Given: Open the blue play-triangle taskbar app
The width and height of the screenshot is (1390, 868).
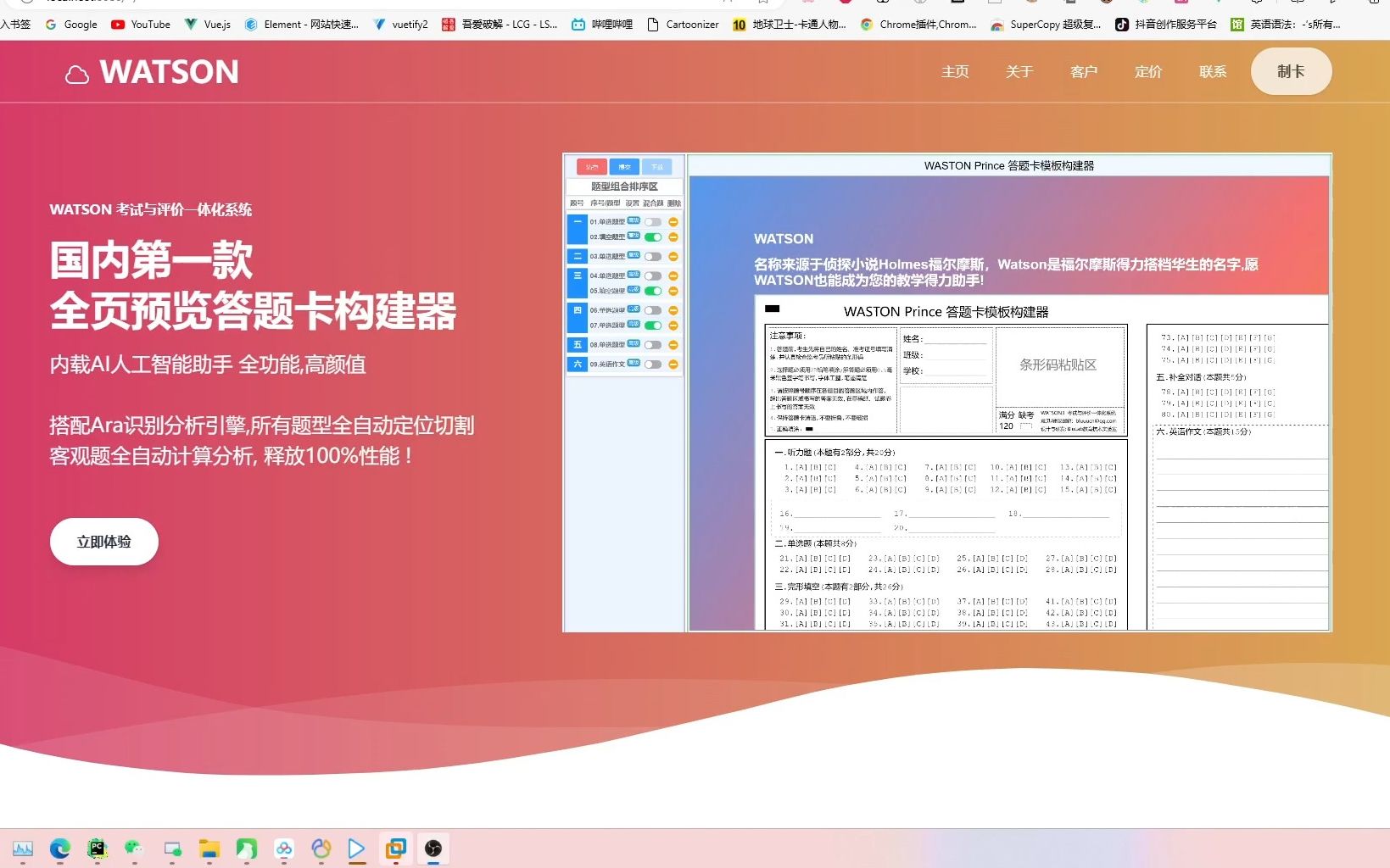Looking at the screenshot, I should 357,849.
